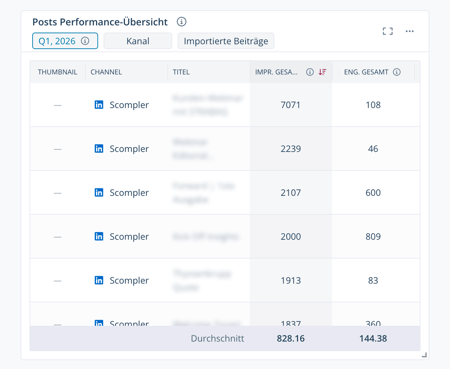Screen dimensions: 450x369
Task: Click average engagement value 144.38
Action: click(373, 338)
